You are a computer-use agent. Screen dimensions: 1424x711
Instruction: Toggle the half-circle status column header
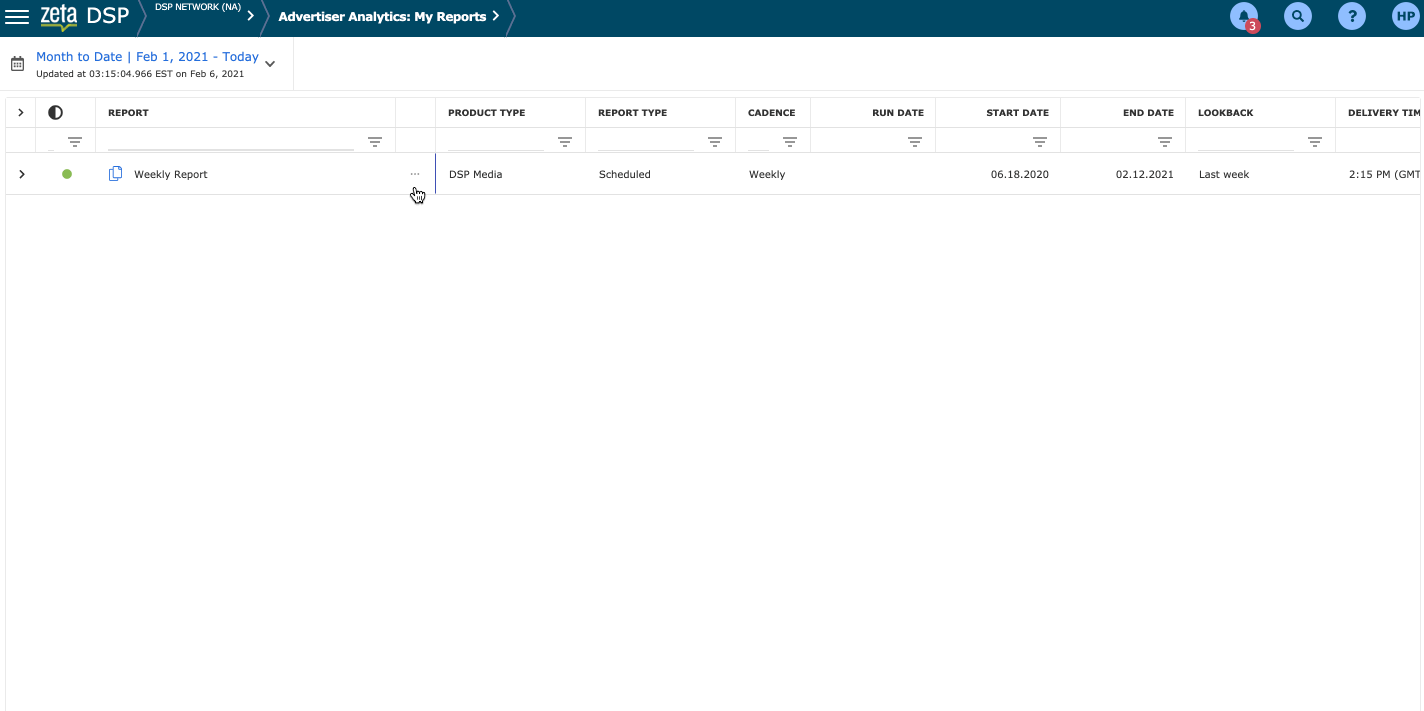click(55, 113)
